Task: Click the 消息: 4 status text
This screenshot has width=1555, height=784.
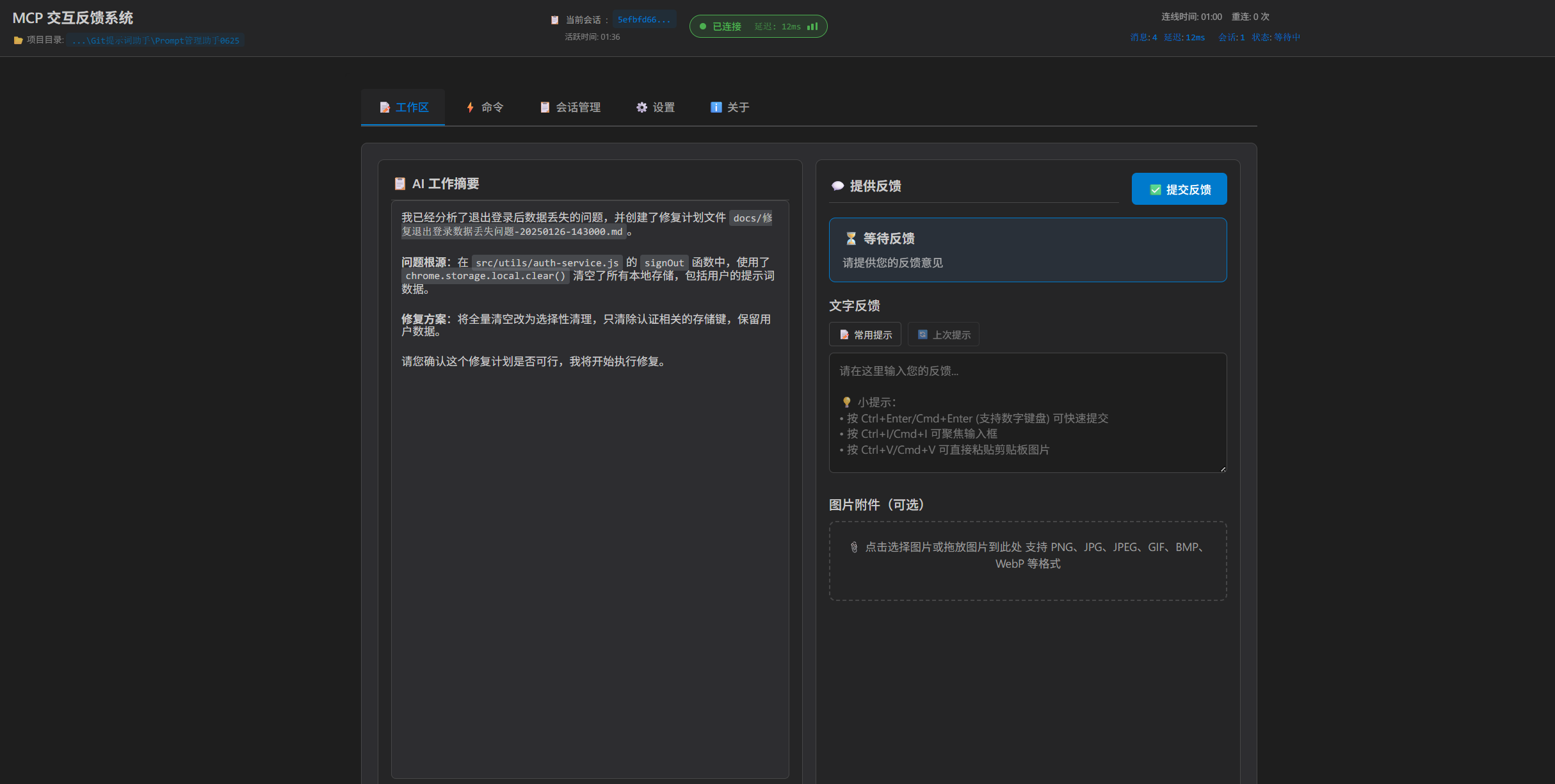Action: point(1143,37)
